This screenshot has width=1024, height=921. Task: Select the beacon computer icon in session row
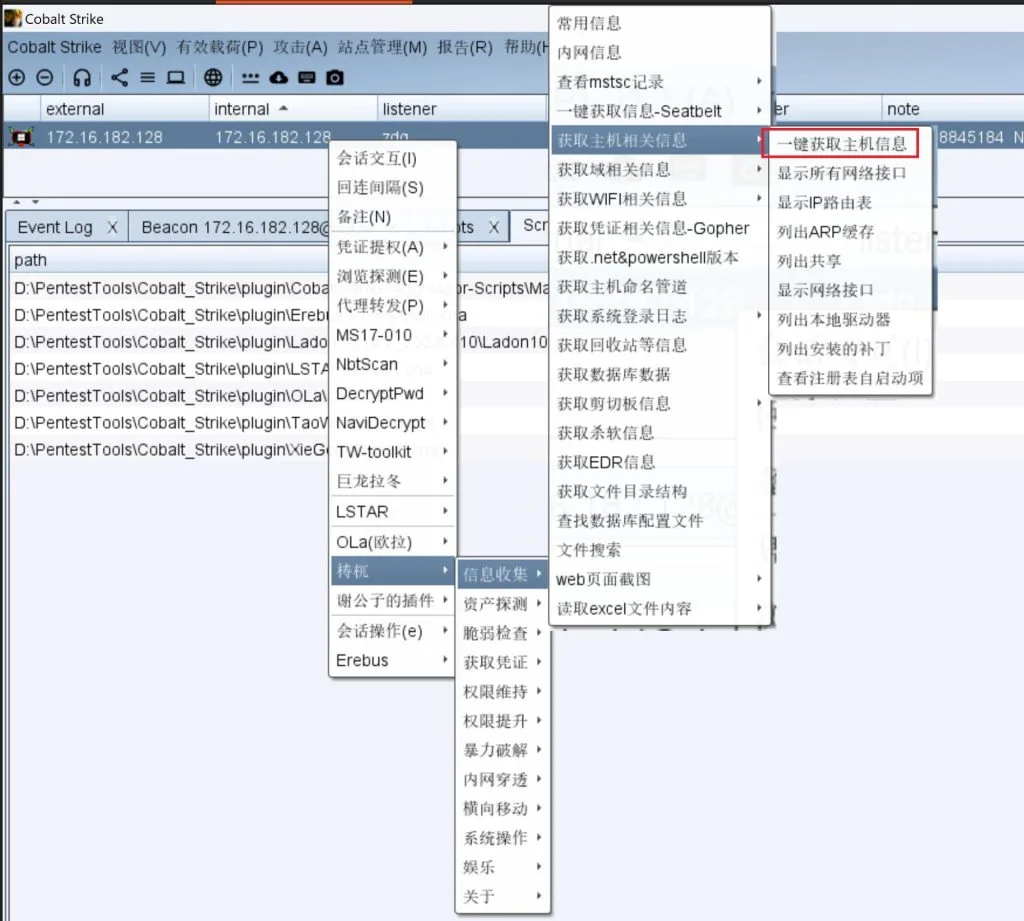click(21, 137)
